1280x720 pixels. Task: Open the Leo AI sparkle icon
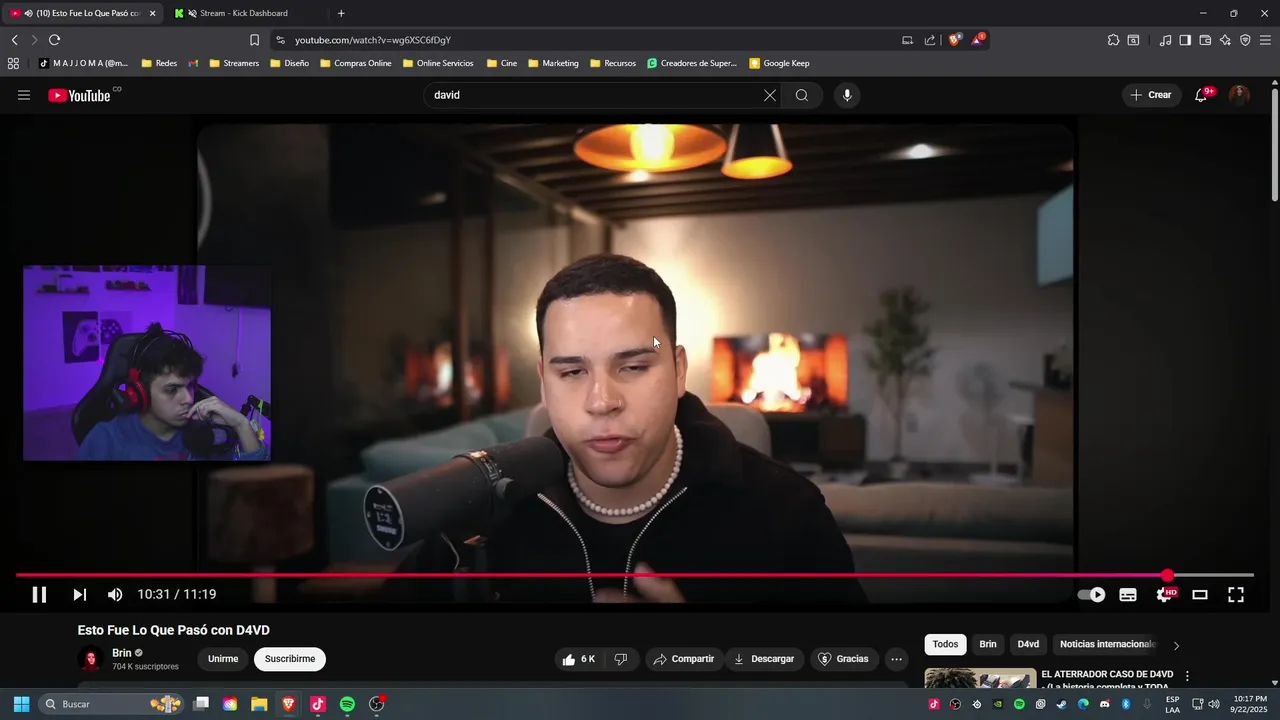pos(1225,40)
